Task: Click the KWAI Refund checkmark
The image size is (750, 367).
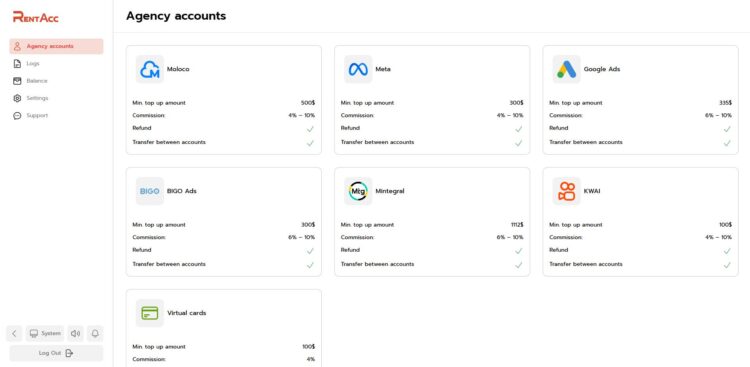Action: coord(727,251)
